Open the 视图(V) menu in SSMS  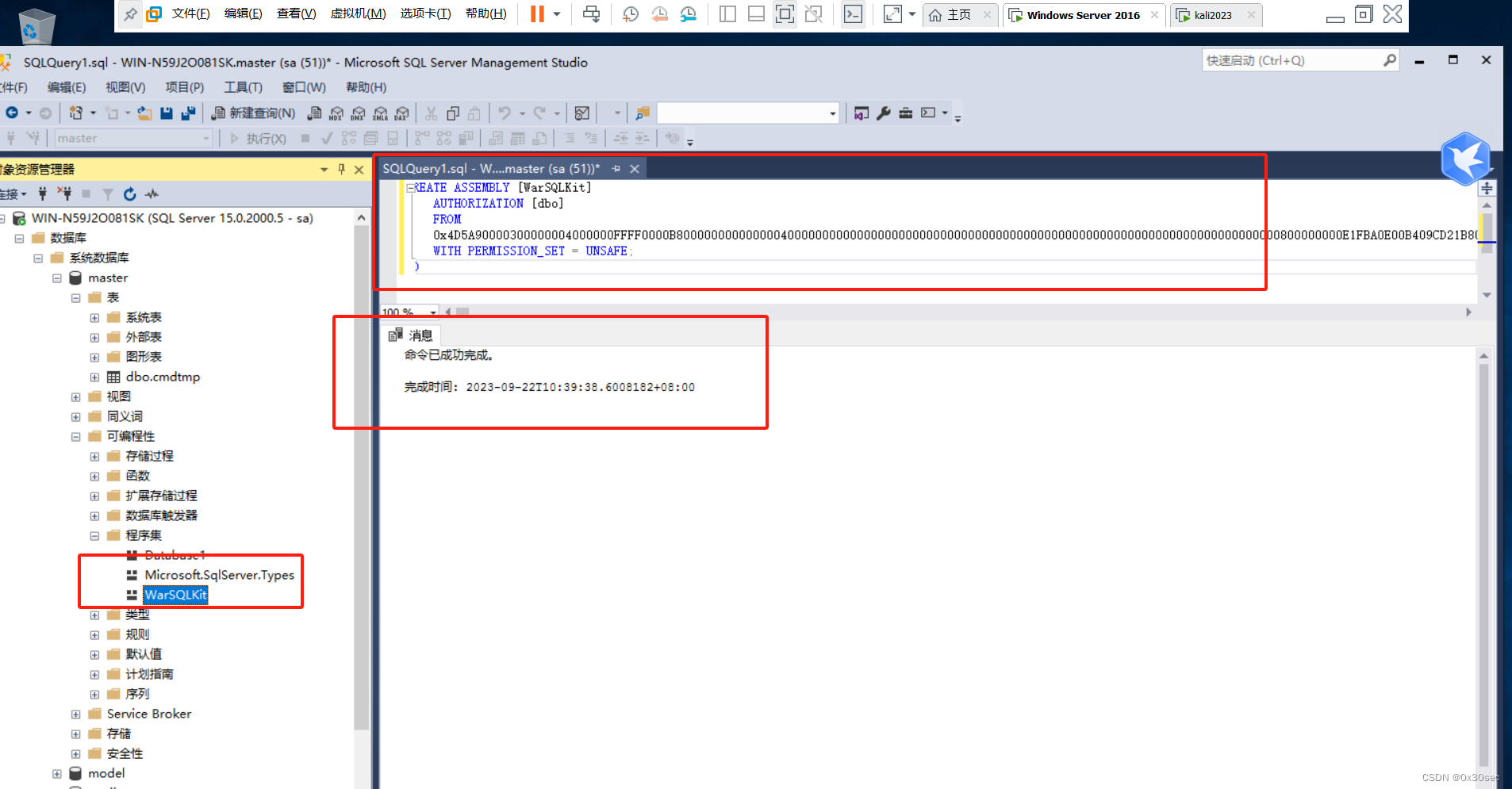(125, 87)
